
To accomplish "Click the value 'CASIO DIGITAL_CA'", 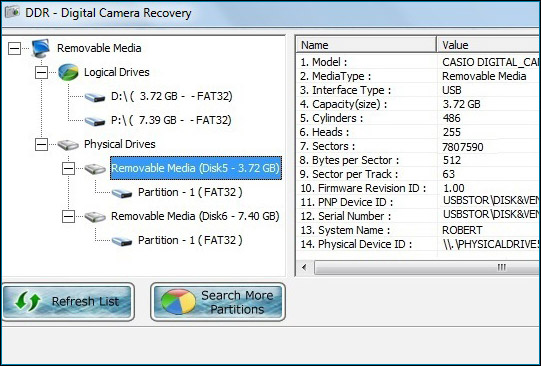I will [x=491, y=62].
